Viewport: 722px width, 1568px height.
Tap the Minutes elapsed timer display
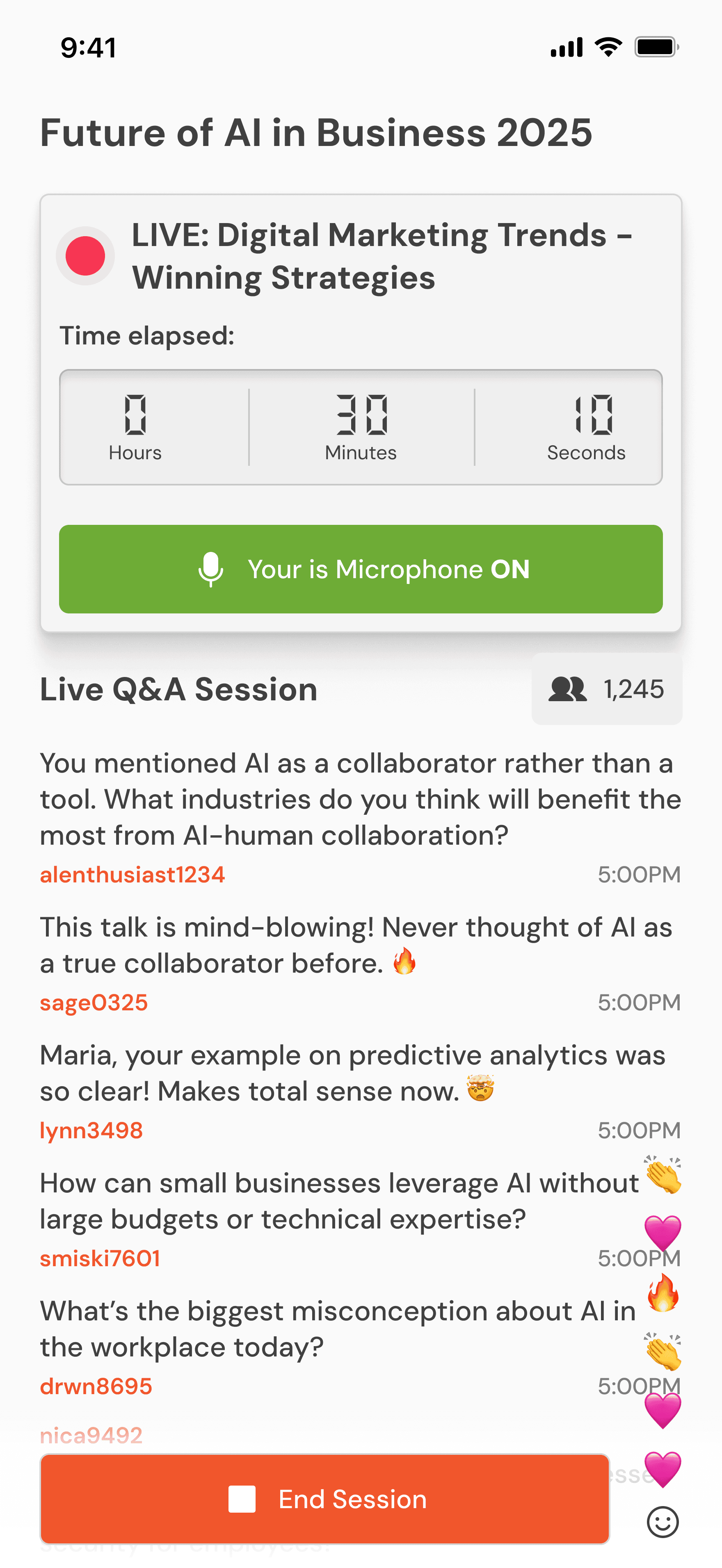(x=361, y=427)
